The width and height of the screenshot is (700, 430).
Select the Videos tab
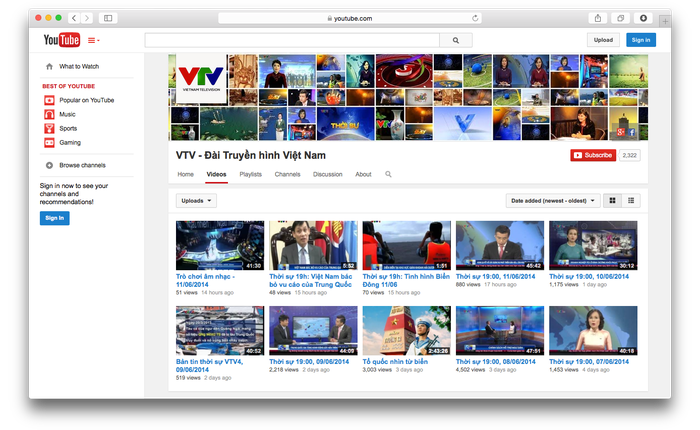[217, 174]
